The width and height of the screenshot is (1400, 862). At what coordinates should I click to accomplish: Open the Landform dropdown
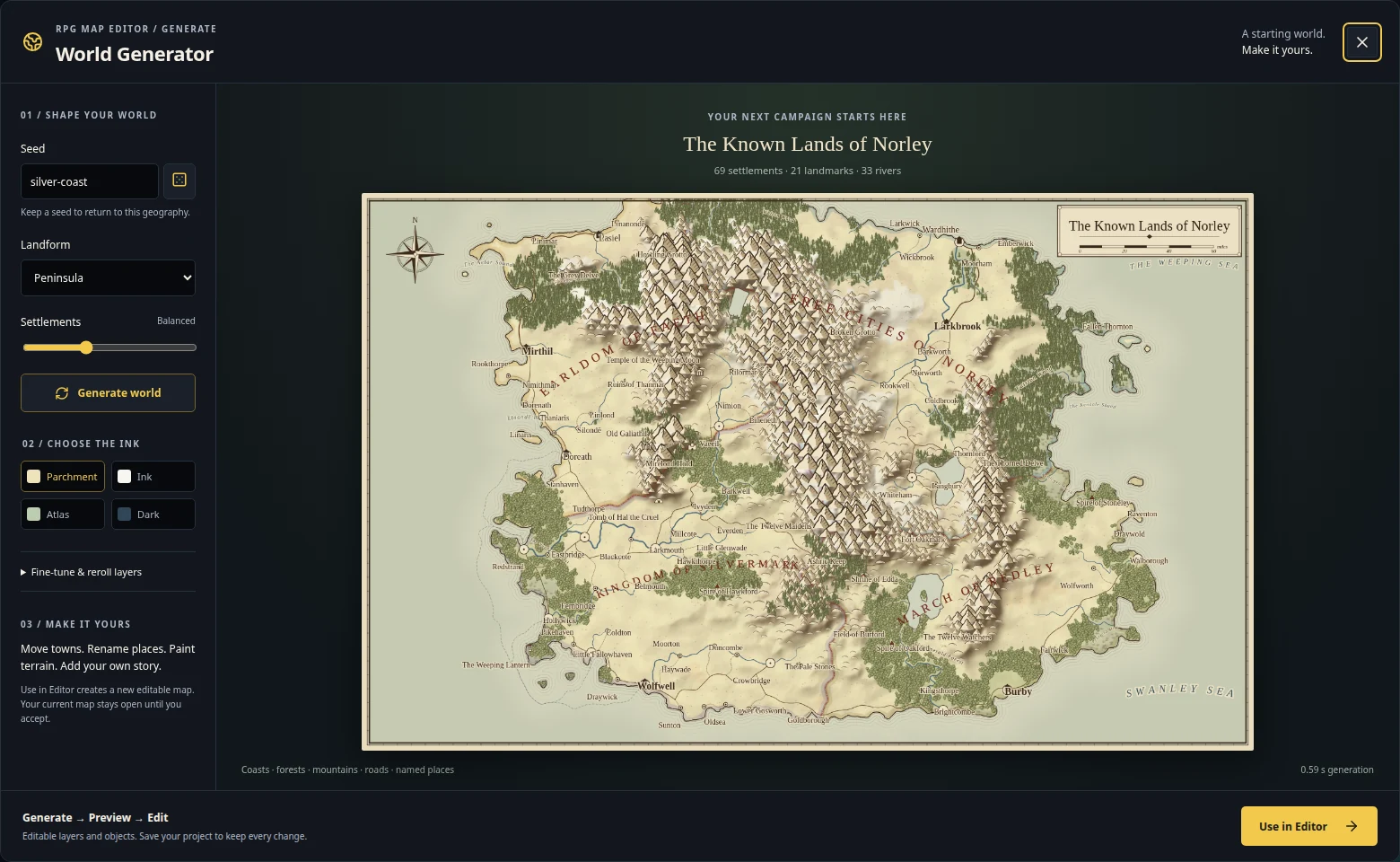click(108, 277)
